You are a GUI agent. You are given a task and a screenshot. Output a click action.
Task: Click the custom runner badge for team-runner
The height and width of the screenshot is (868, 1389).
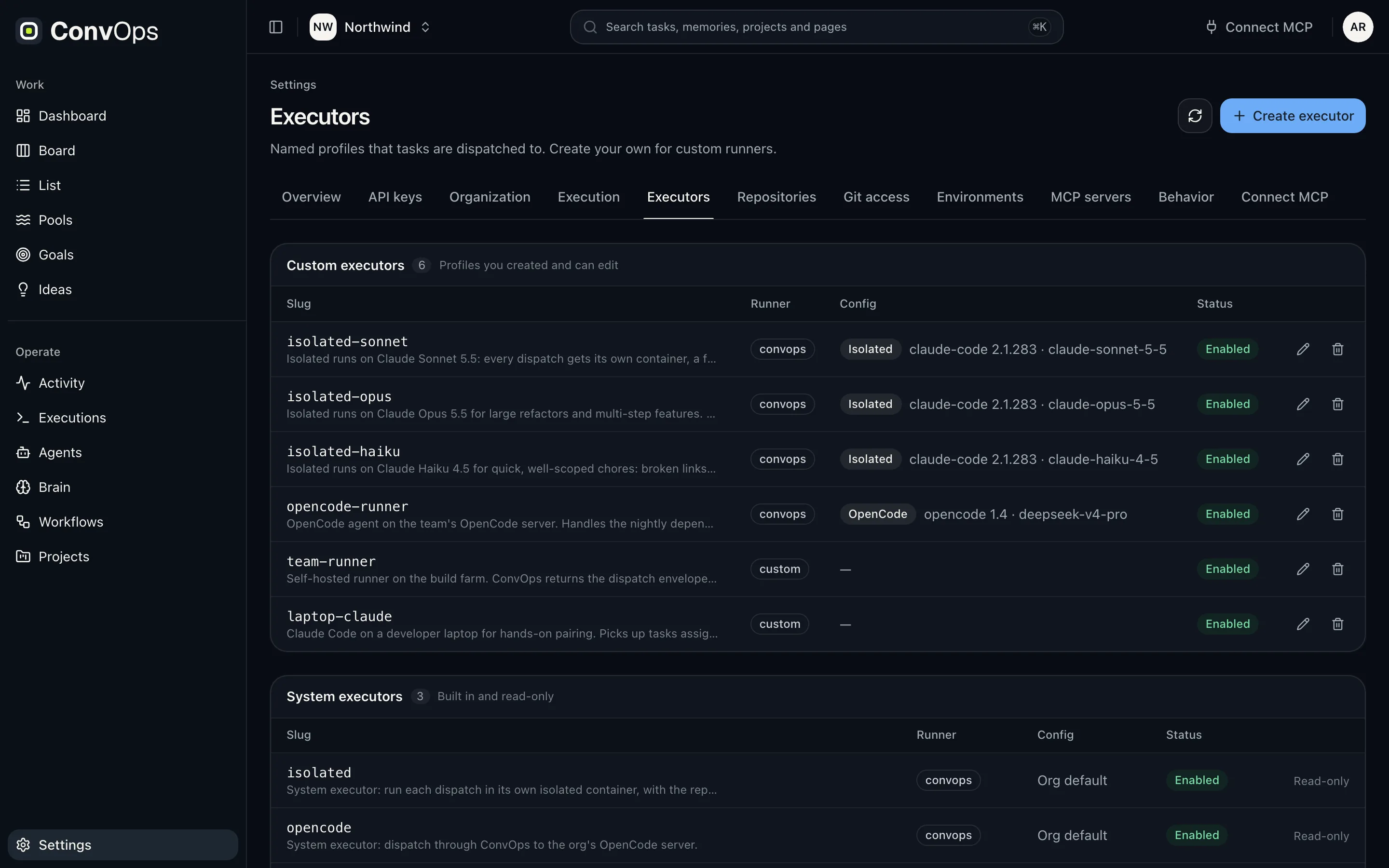click(x=779, y=569)
